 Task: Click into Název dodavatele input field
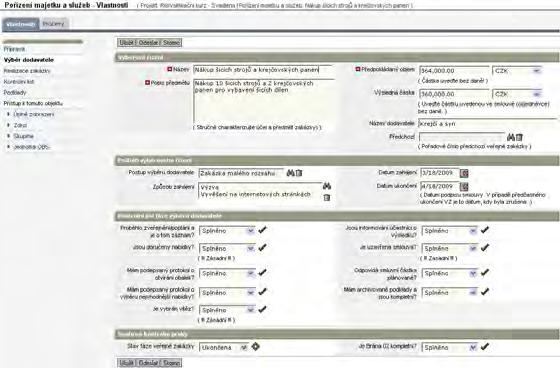tap(487, 124)
